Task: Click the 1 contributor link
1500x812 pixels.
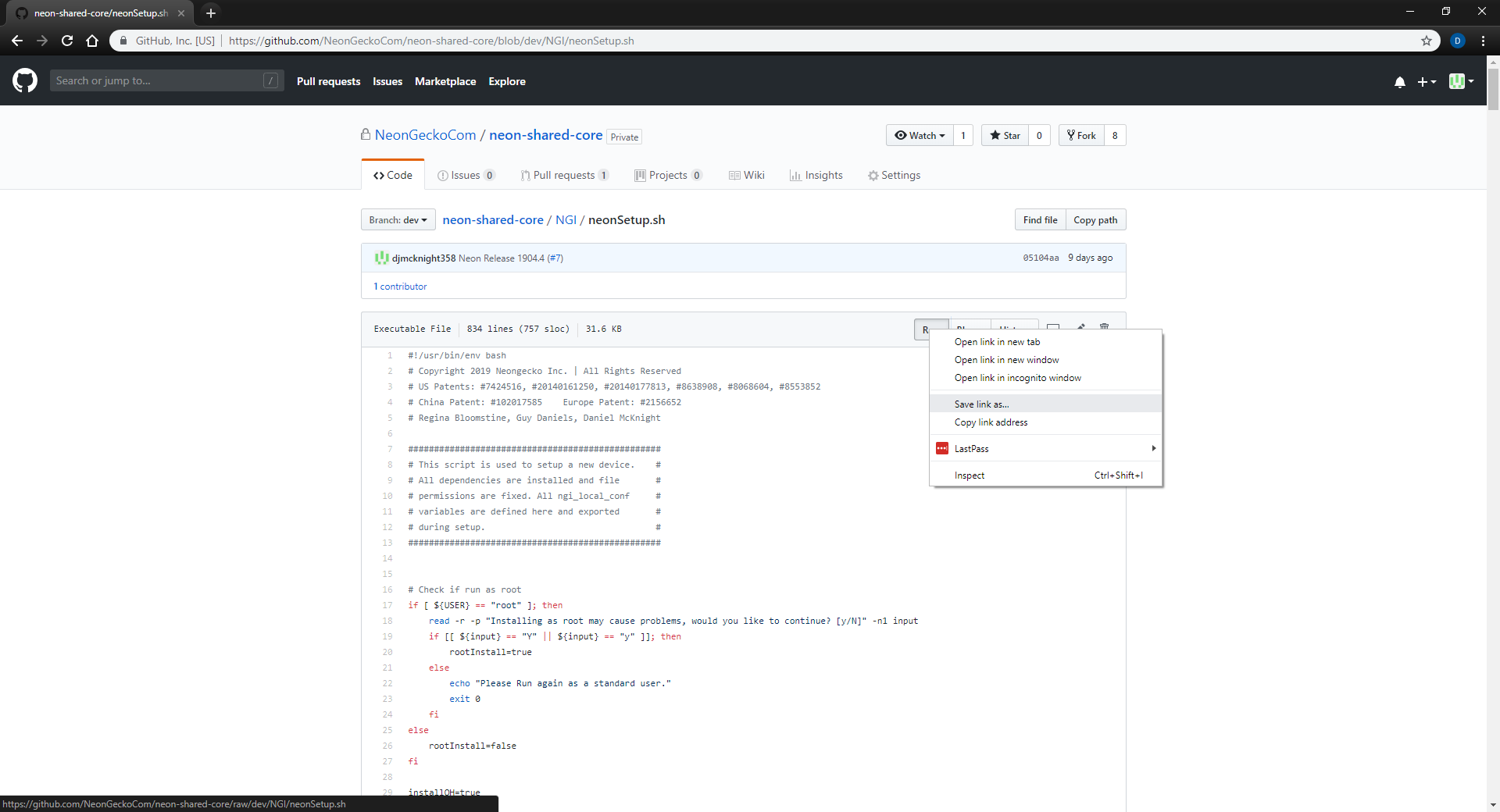Action: [400, 287]
